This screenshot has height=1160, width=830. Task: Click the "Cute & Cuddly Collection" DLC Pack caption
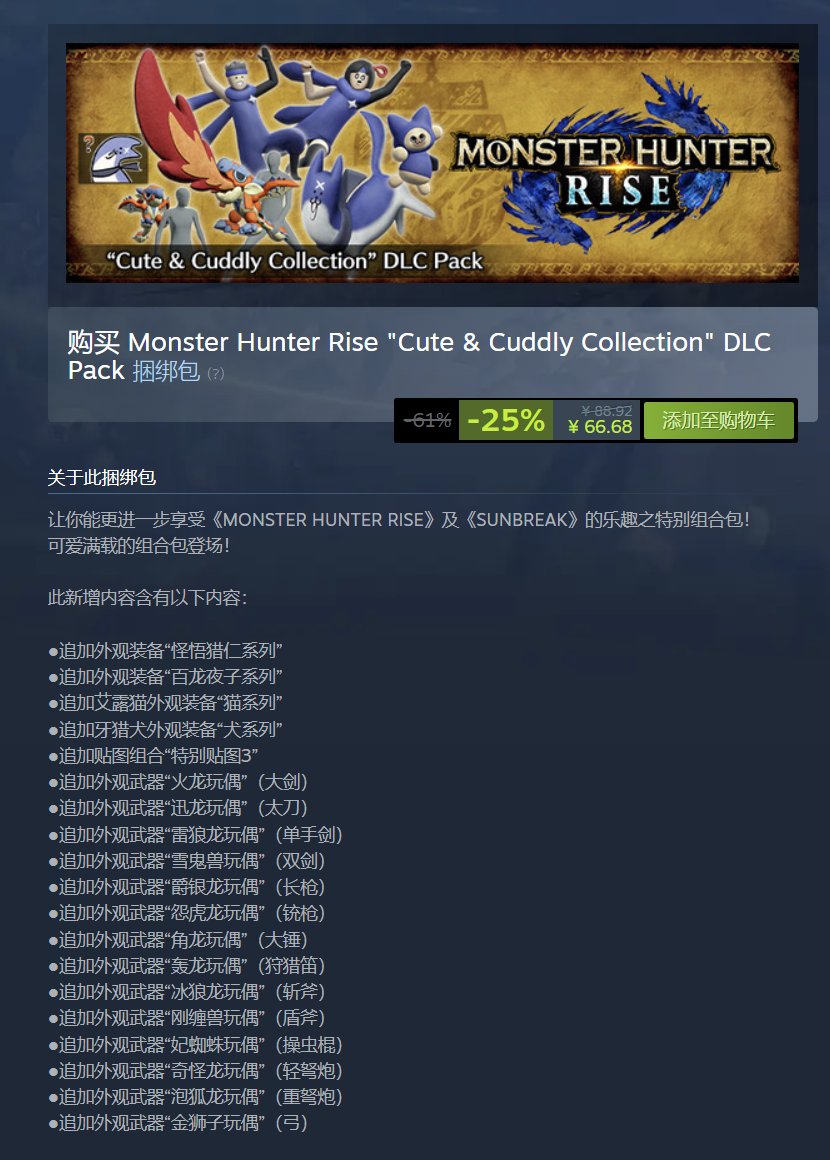coord(294,260)
